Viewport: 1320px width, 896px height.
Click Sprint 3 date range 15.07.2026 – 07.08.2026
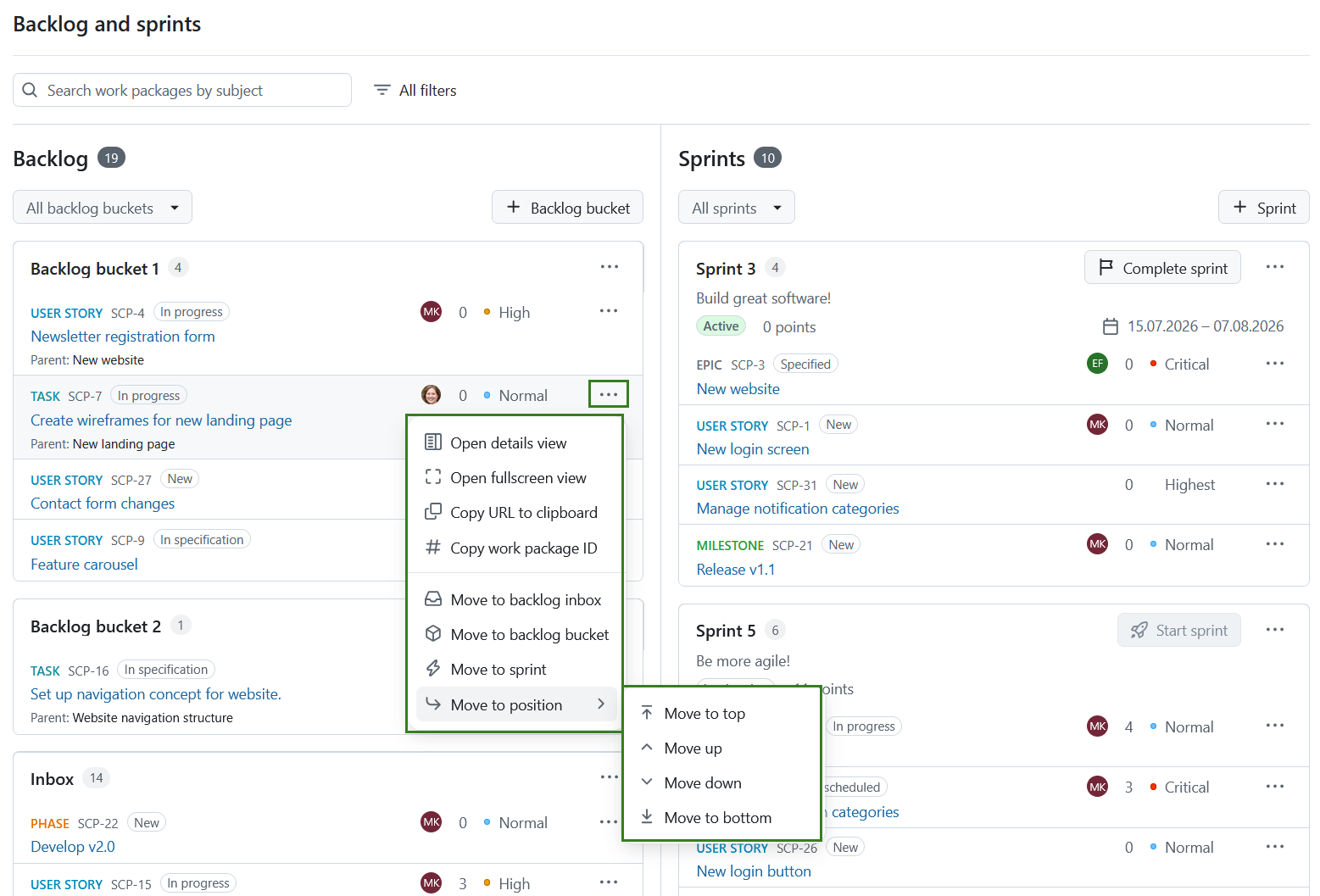tap(1205, 326)
